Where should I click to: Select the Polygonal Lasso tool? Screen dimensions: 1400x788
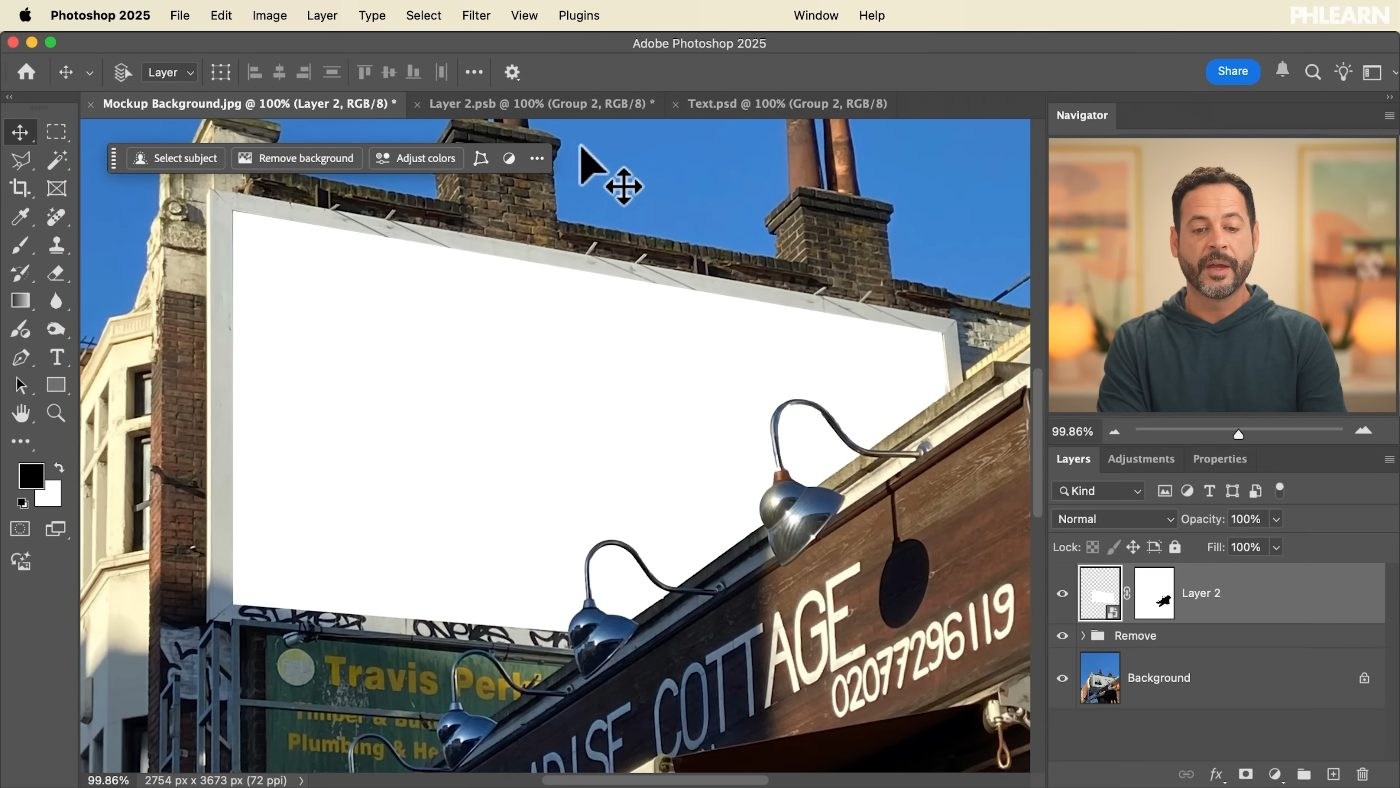20,160
